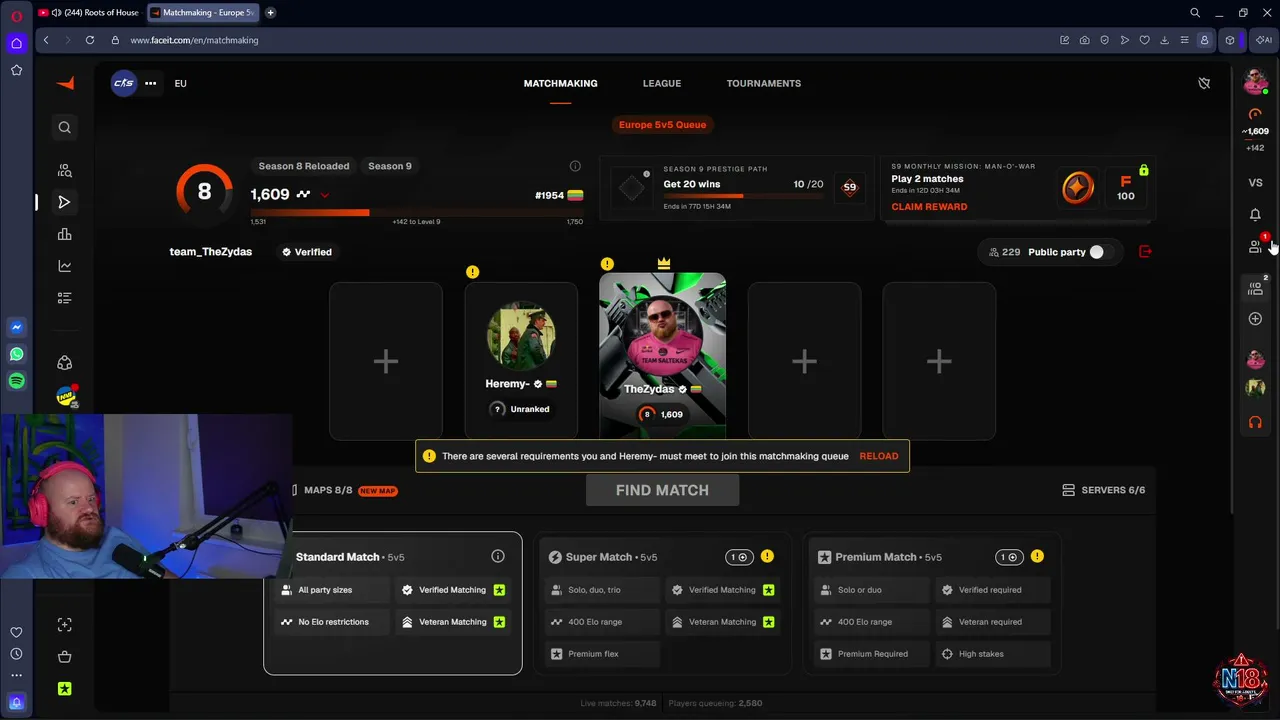
Task: Click the level 8 skill ring
Action: pos(204,191)
